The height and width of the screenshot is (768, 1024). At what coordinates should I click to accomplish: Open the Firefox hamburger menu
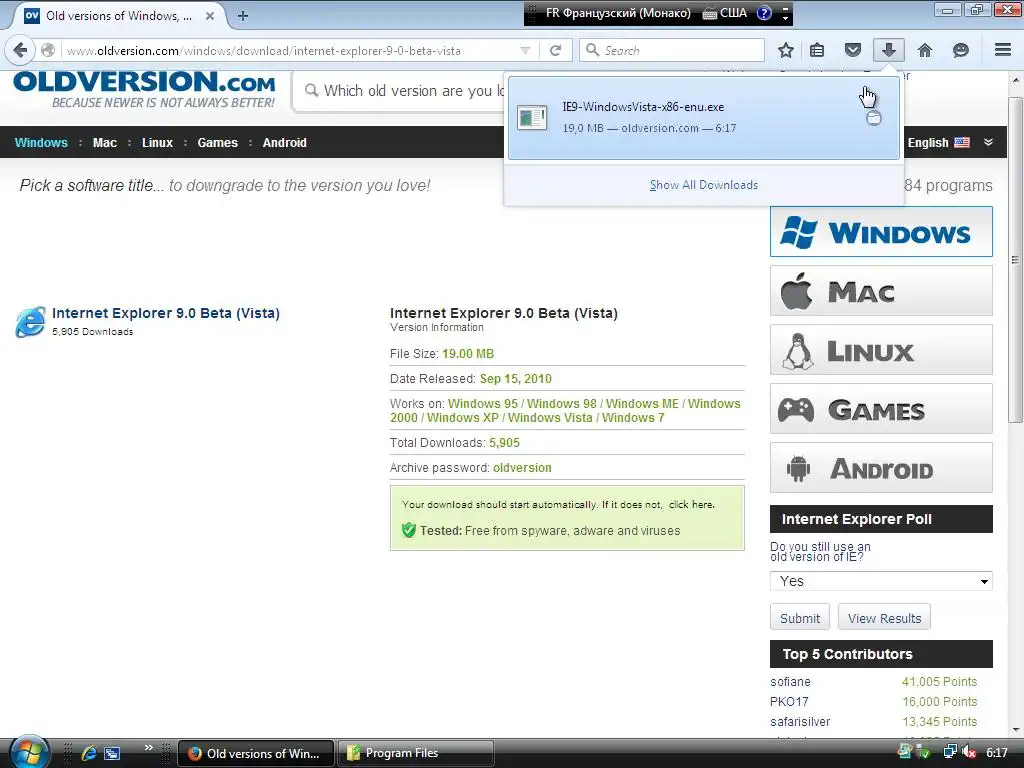click(x=1002, y=50)
